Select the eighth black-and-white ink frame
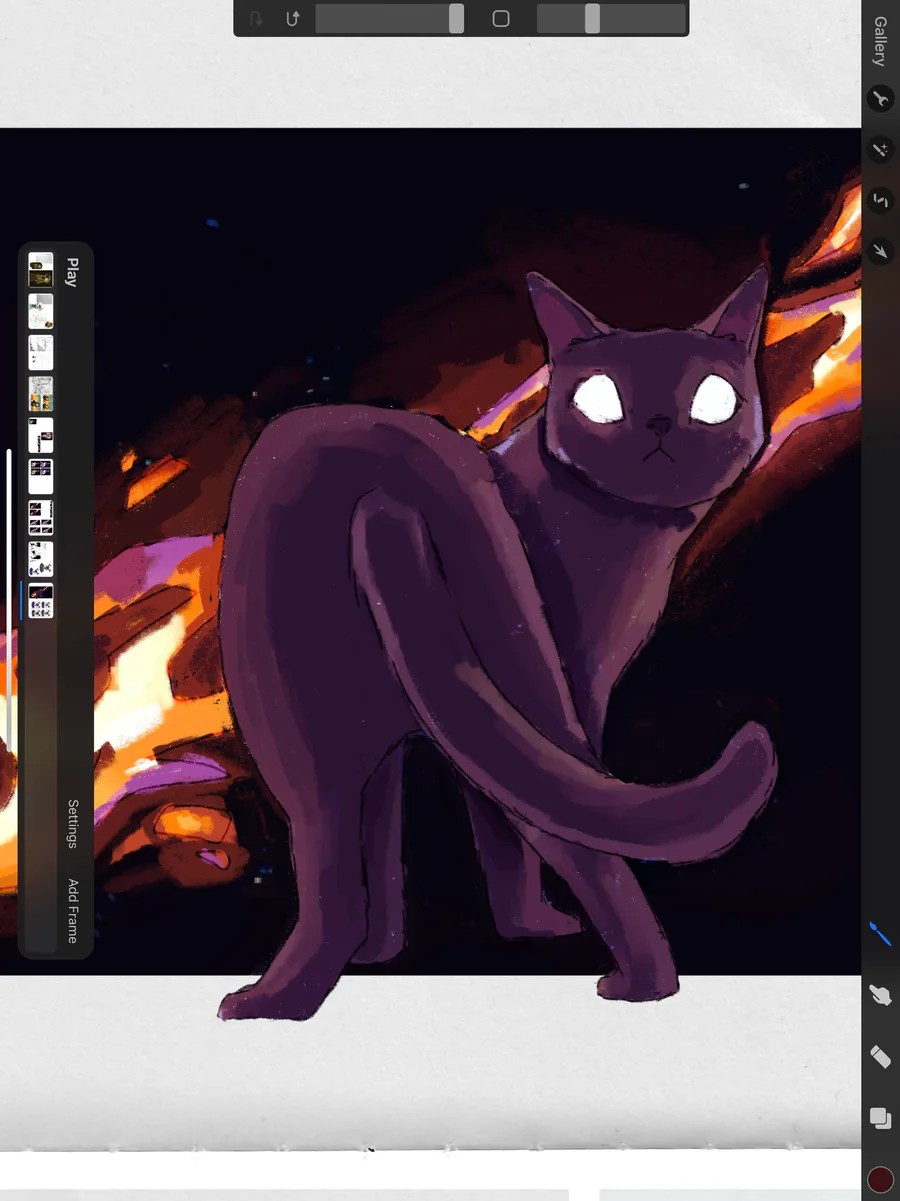This screenshot has height=1201, width=900. pos(41,559)
